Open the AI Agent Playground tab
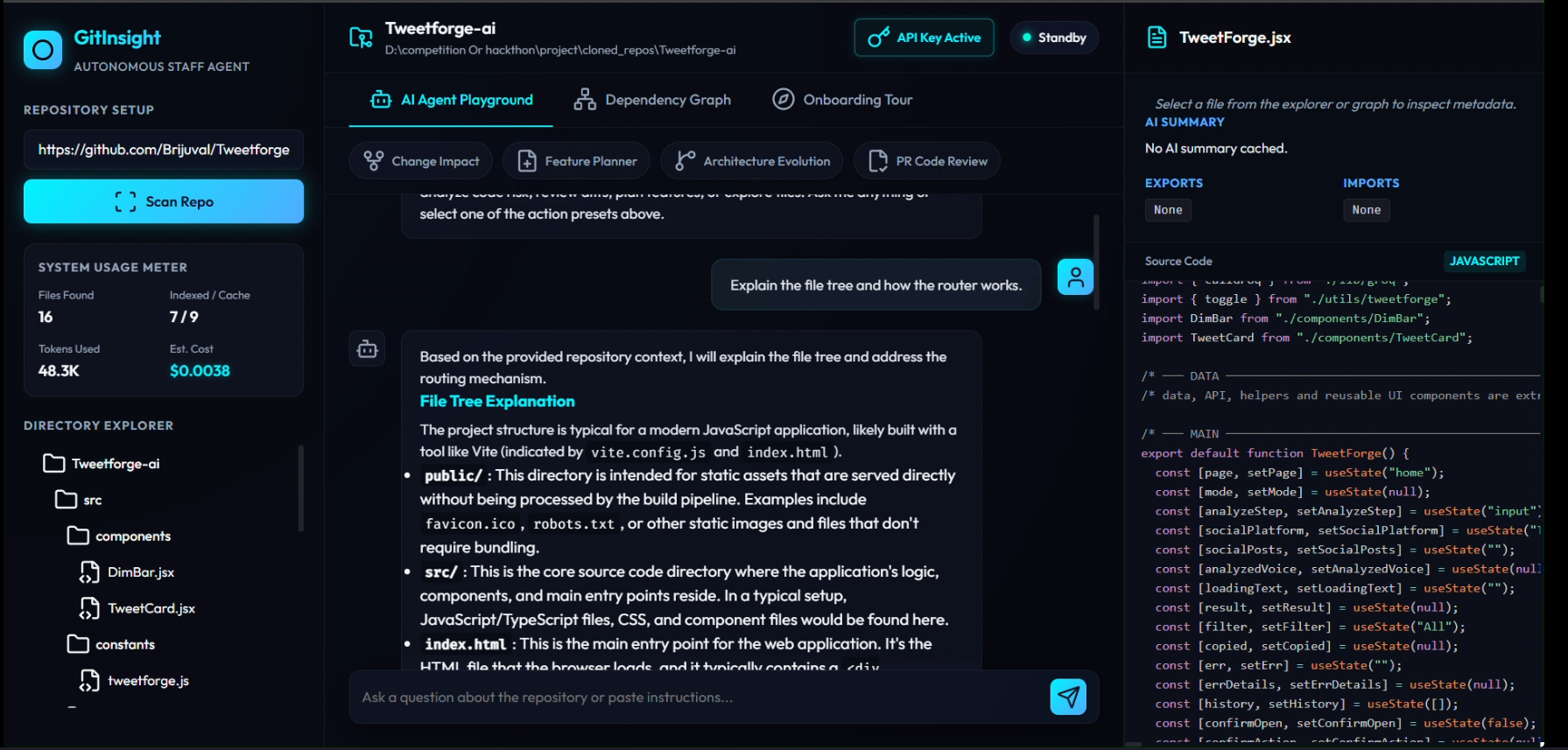Image resolution: width=1568 pixels, height=750 pixels. (451, 100)
